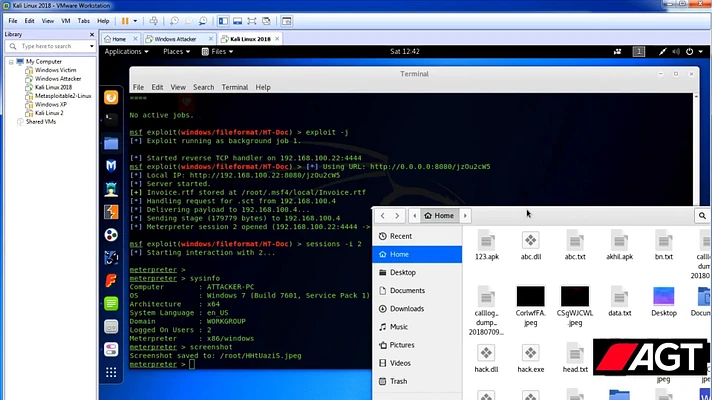712x400 pixels.
Task: Select Windows Victim in the library
Action: (x=55, y=70)
